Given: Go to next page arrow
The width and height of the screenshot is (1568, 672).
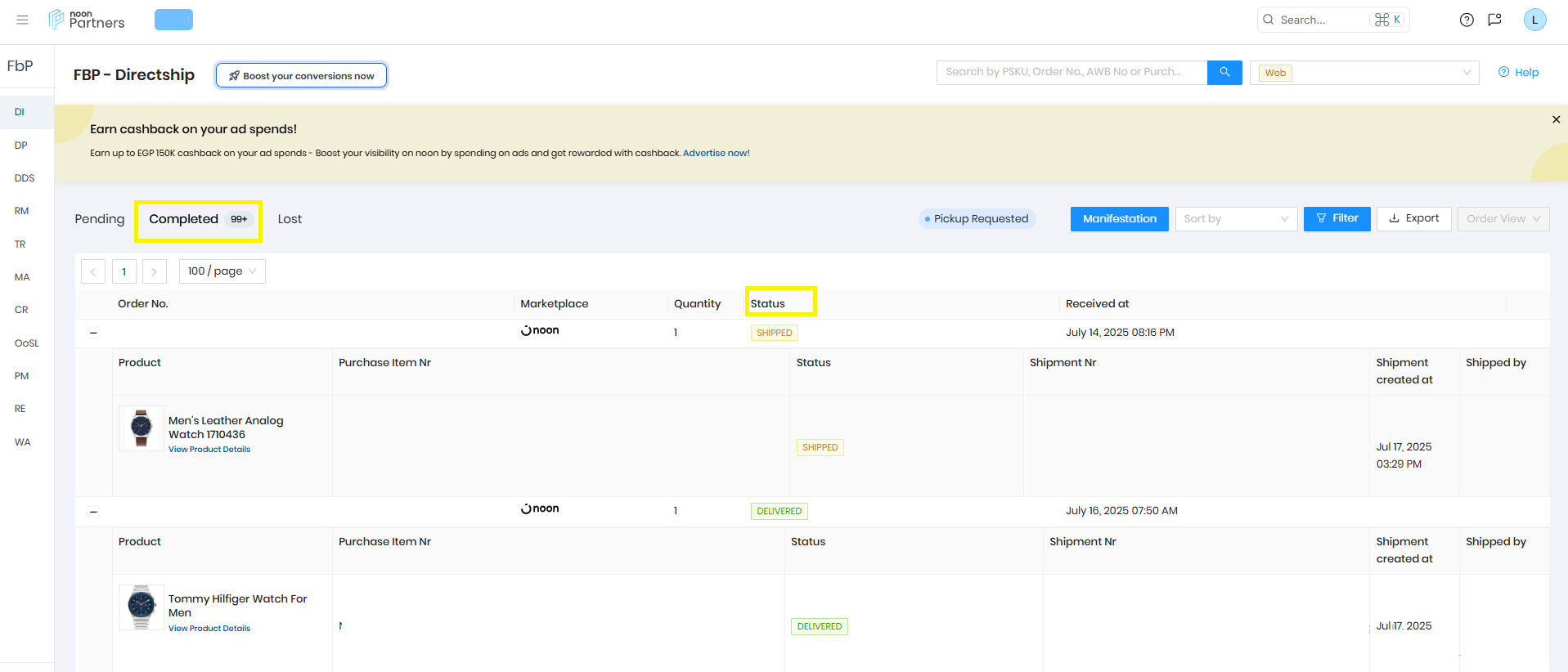Looking at the screenshot, I should (x=154, y=271).
